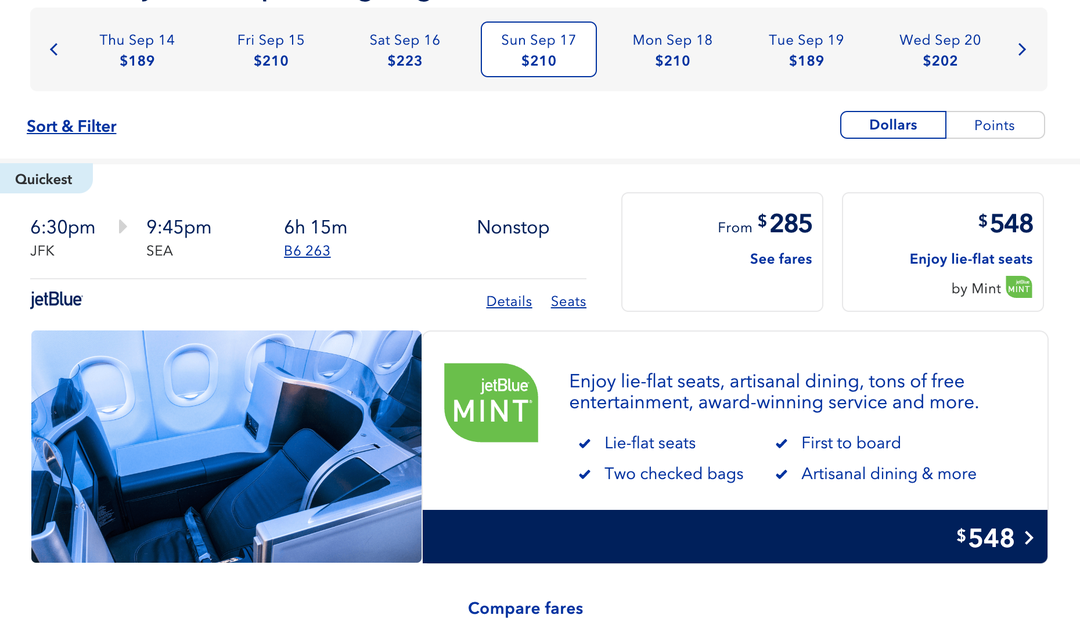Click the Mint cabin seat photo
This screenshot has width=1080, height=633.
tap(226, 446)
